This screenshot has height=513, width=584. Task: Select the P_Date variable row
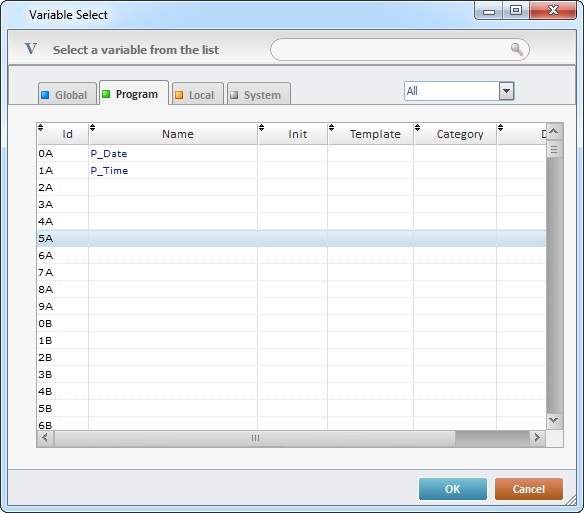[x=292, y=153]
